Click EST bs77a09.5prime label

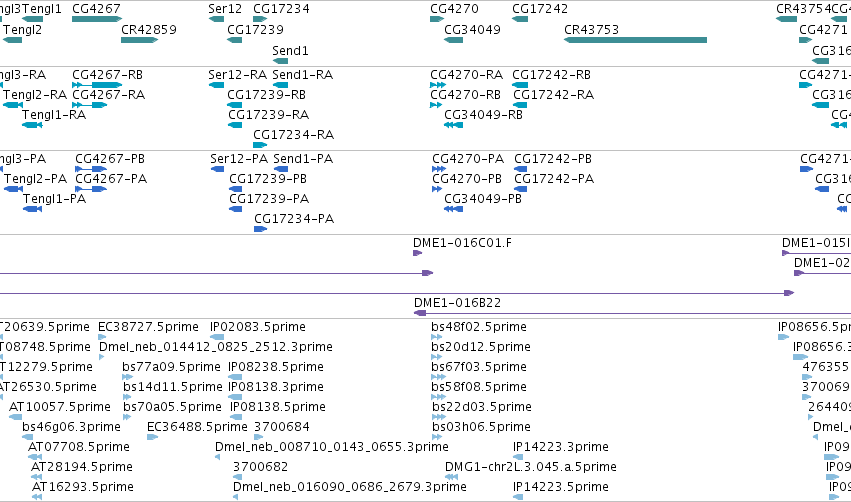(172, 367)
